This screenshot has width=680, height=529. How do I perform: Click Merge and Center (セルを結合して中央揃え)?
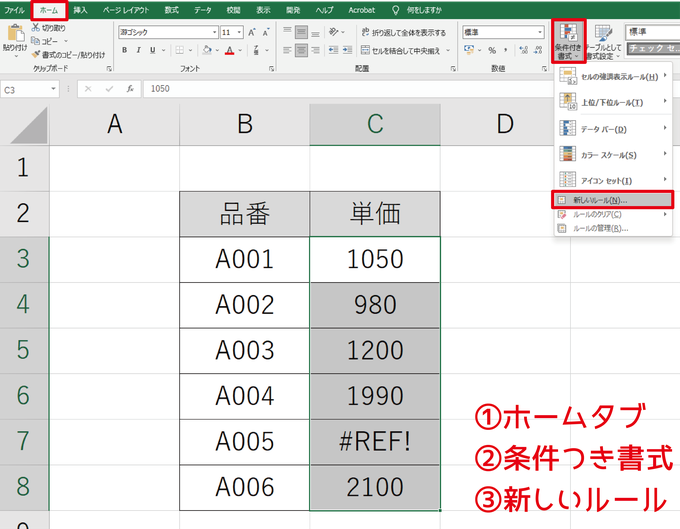tap(400, 51)
